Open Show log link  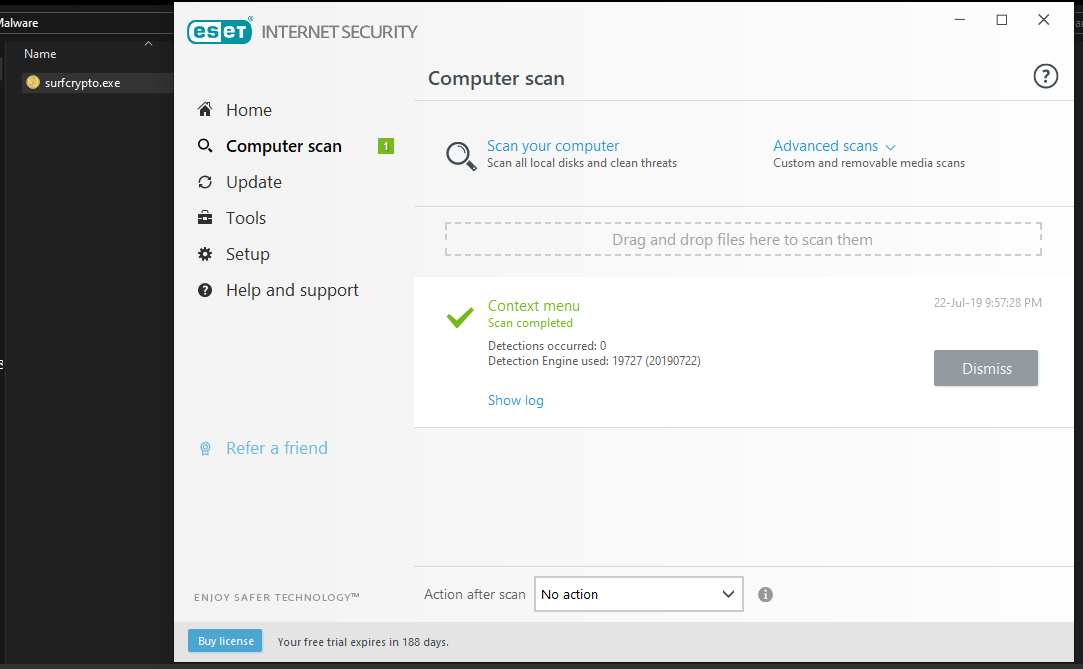515,400
